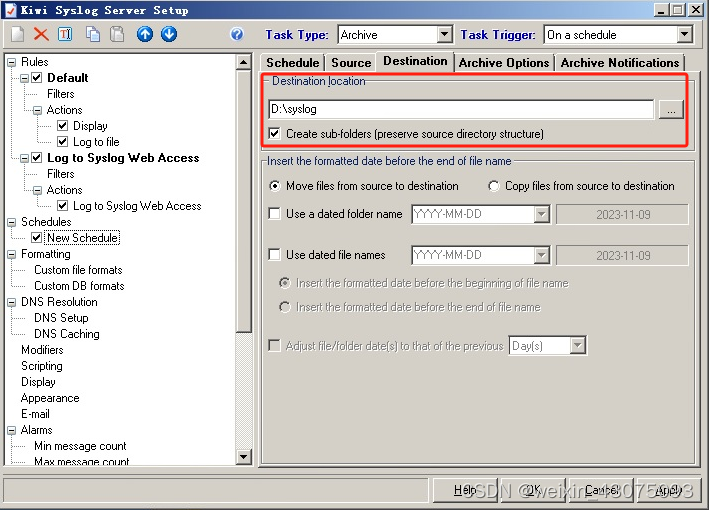The height and width of the screenshot is (510, 709).
Task: Select DNS Setup tree item
Action: point(61,318)
